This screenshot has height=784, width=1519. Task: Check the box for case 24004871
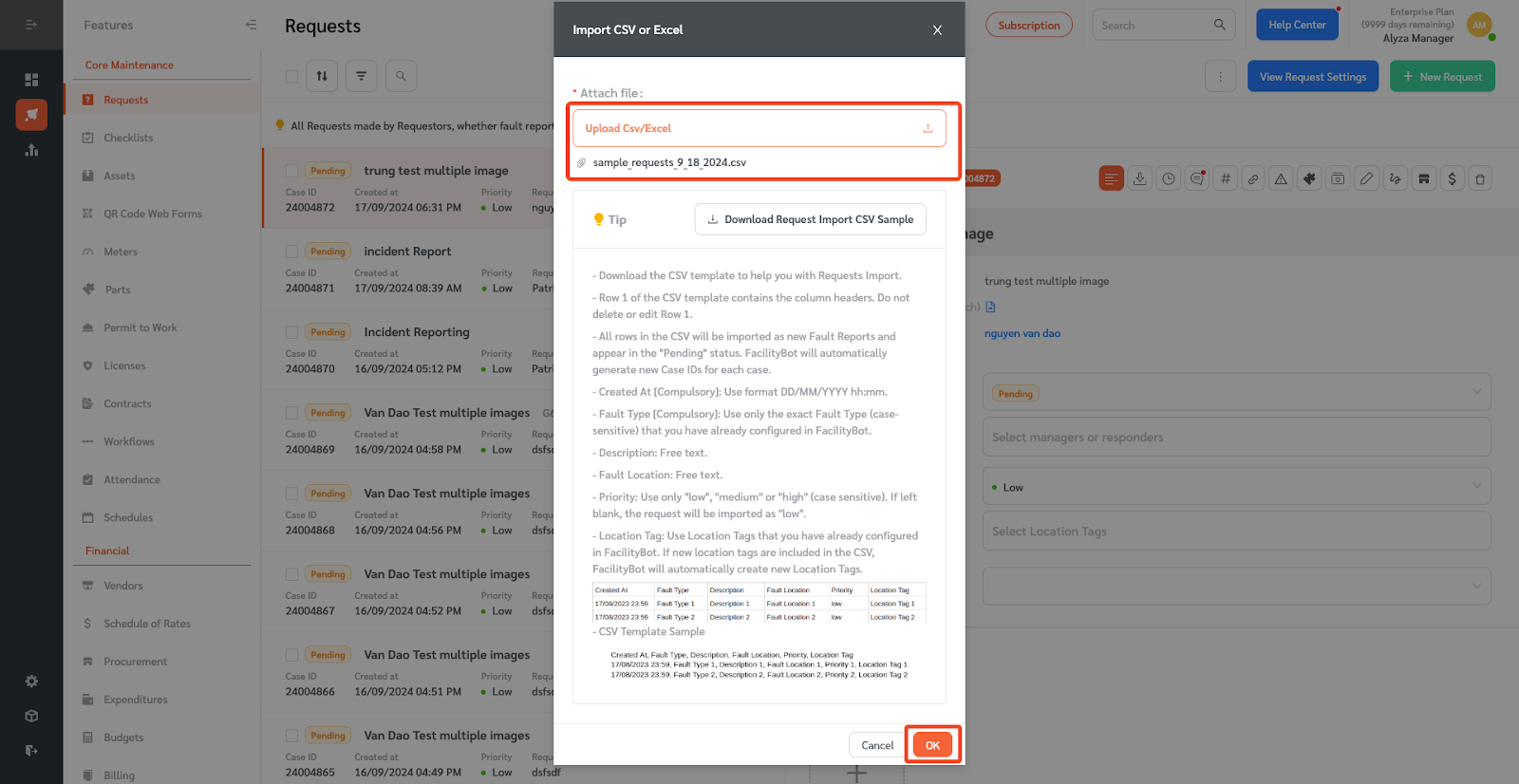tap(292, 252)
